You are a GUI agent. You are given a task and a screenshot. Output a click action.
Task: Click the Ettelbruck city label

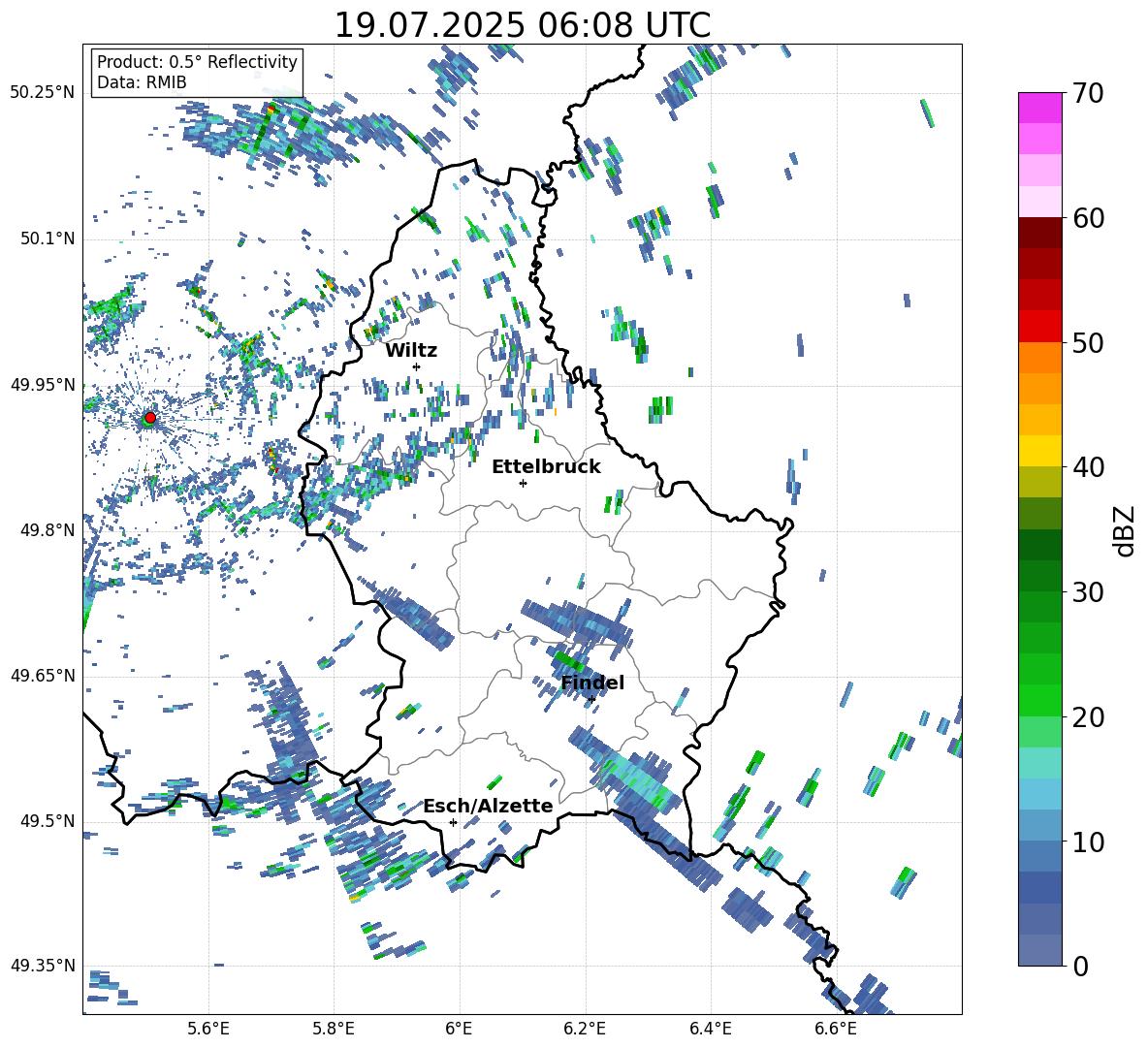[546, 467]
